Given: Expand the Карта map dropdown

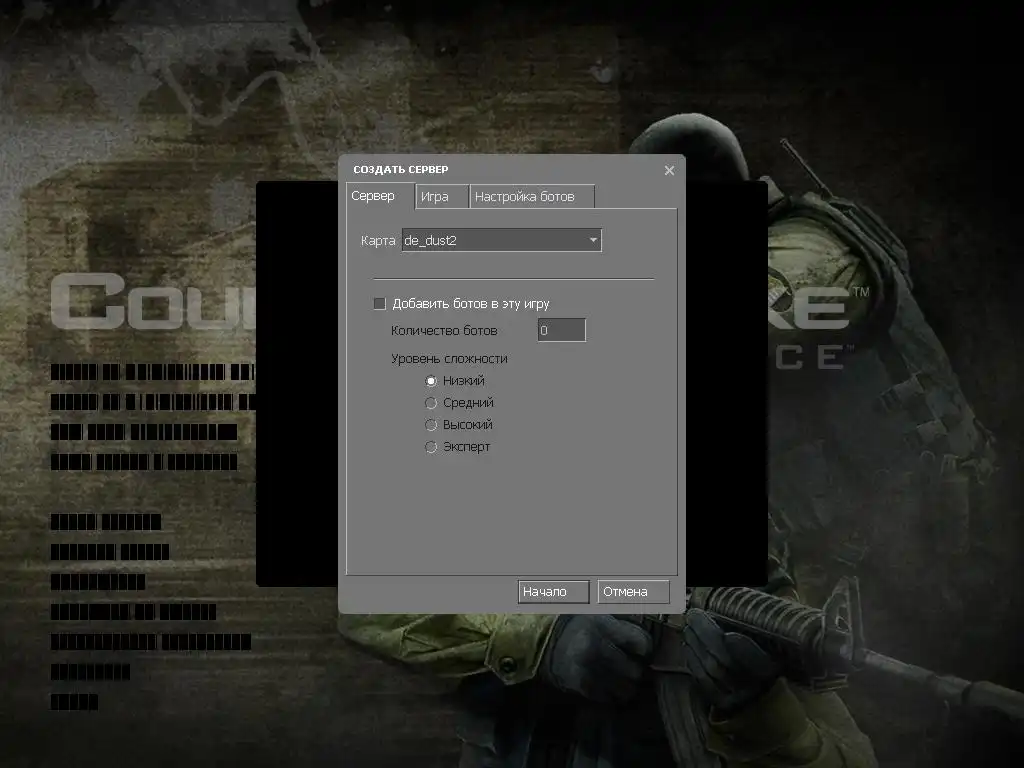Looking at the screenshot, I should pyautogui.click(x=502, y=240).
